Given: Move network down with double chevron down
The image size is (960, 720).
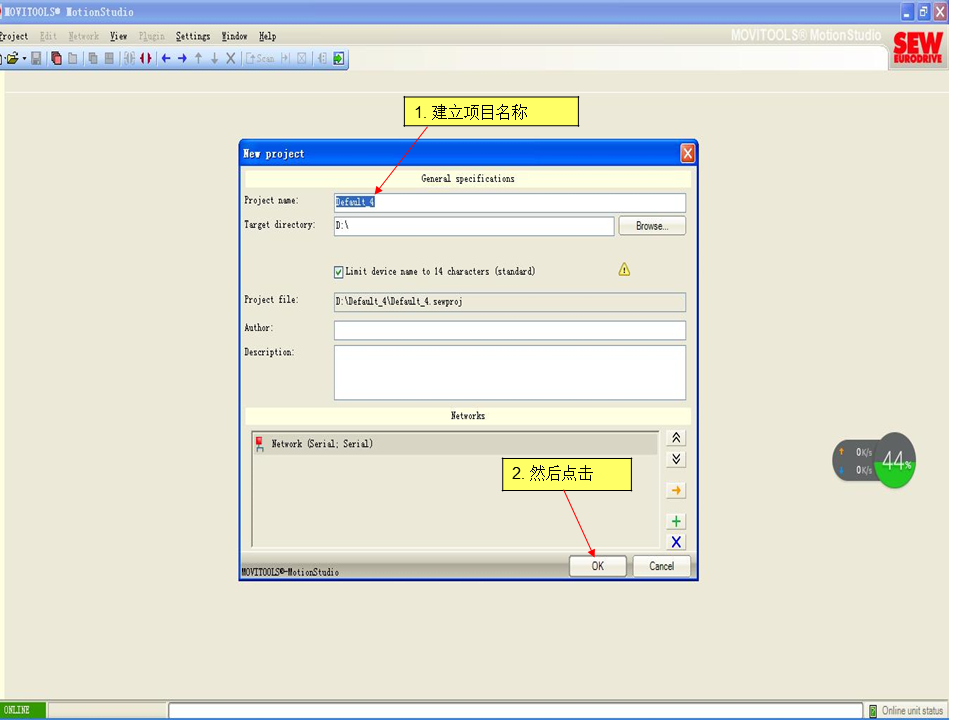Looking at the screenshot, I should coord(676,459).
